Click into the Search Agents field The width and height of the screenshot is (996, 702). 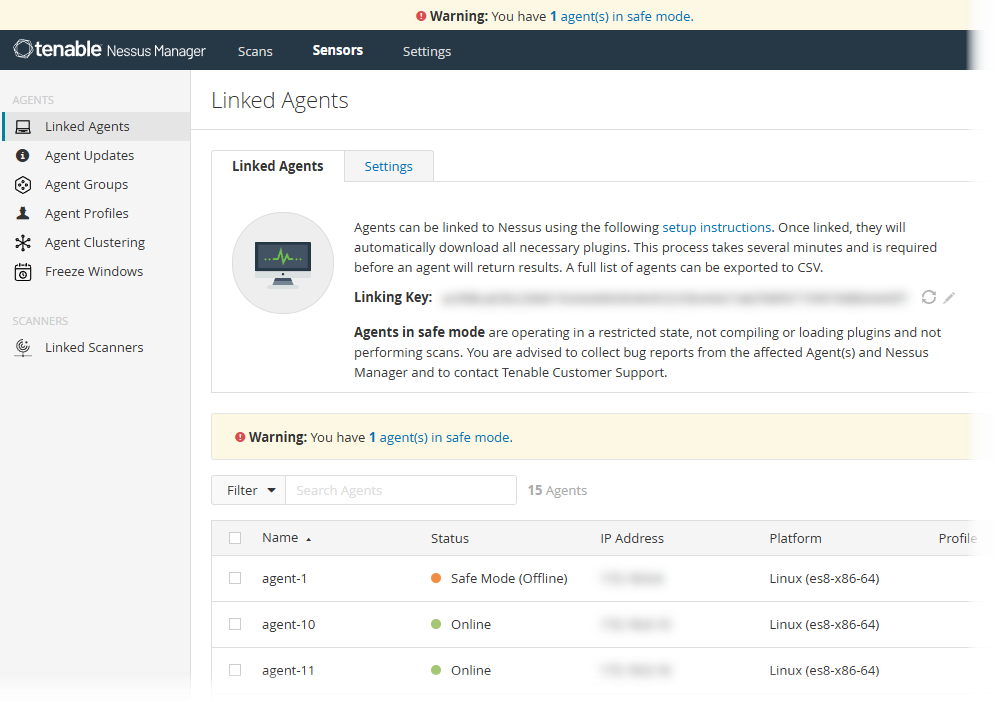click(x=400, y=490)
